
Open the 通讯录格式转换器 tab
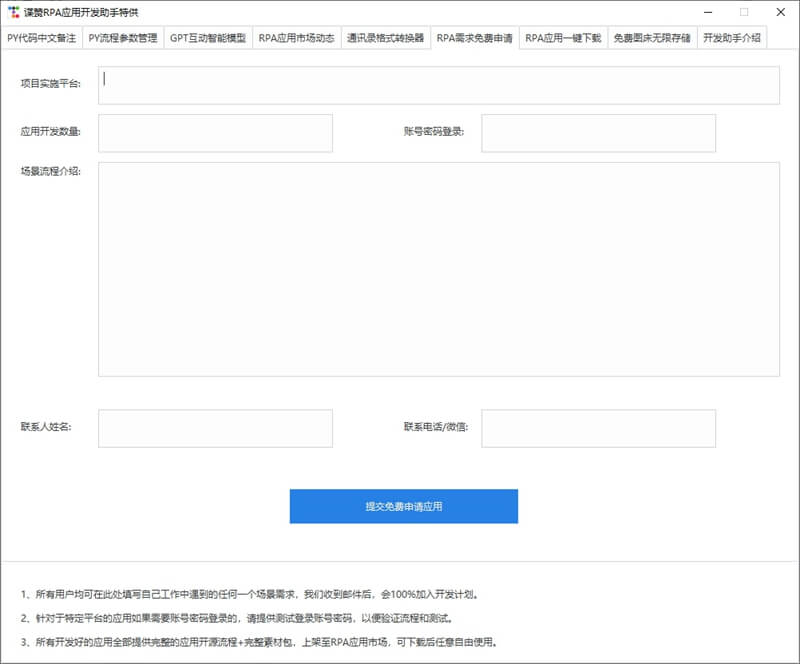[386, 38]
